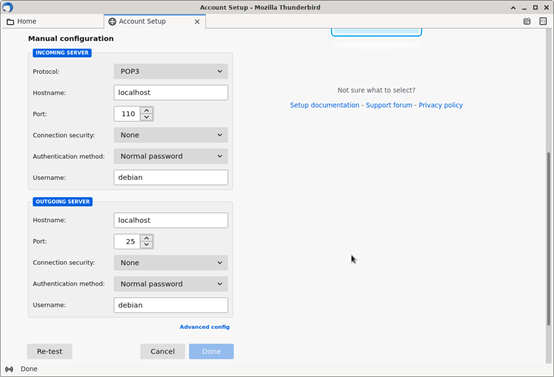Click the Cancel button

[163, 351]
